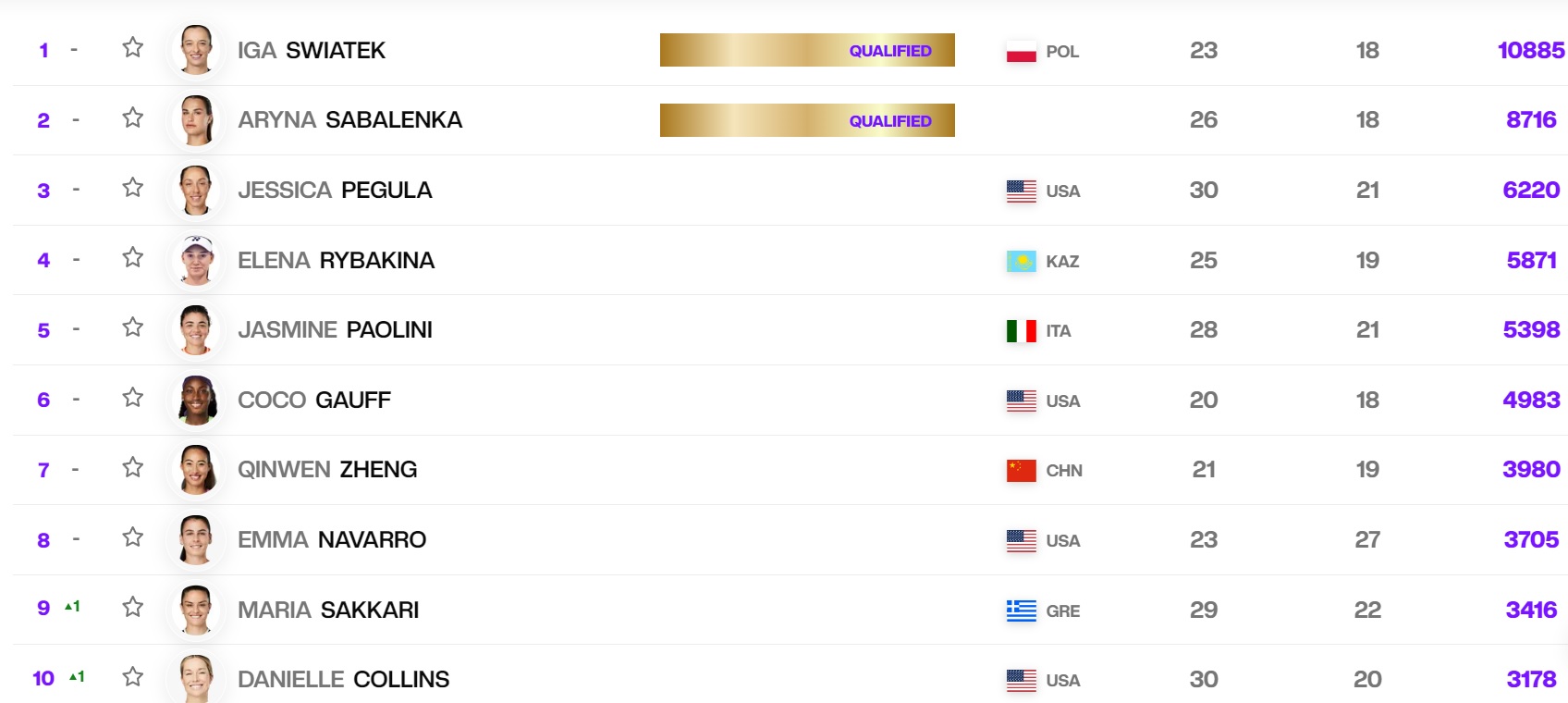Image resolution: width=1568 pixels, height=703 pixels.
Task: Click the Italy flag beside ITA
Action: point(1021,331)
